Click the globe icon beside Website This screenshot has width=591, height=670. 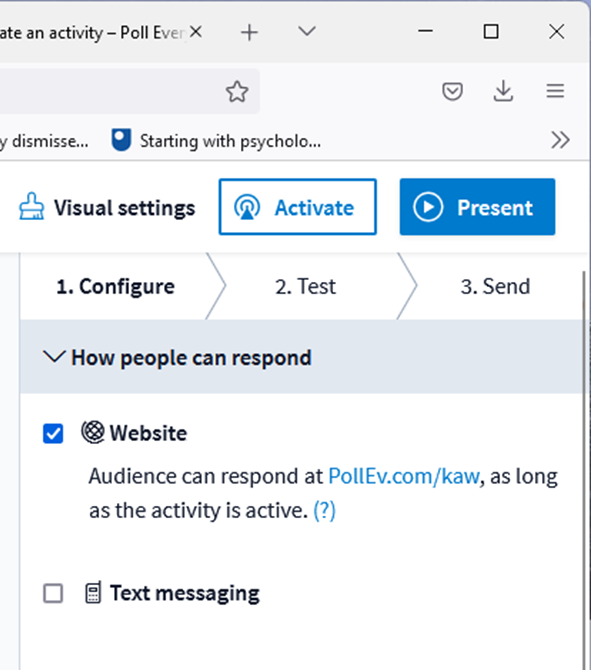tap(93, 432)
